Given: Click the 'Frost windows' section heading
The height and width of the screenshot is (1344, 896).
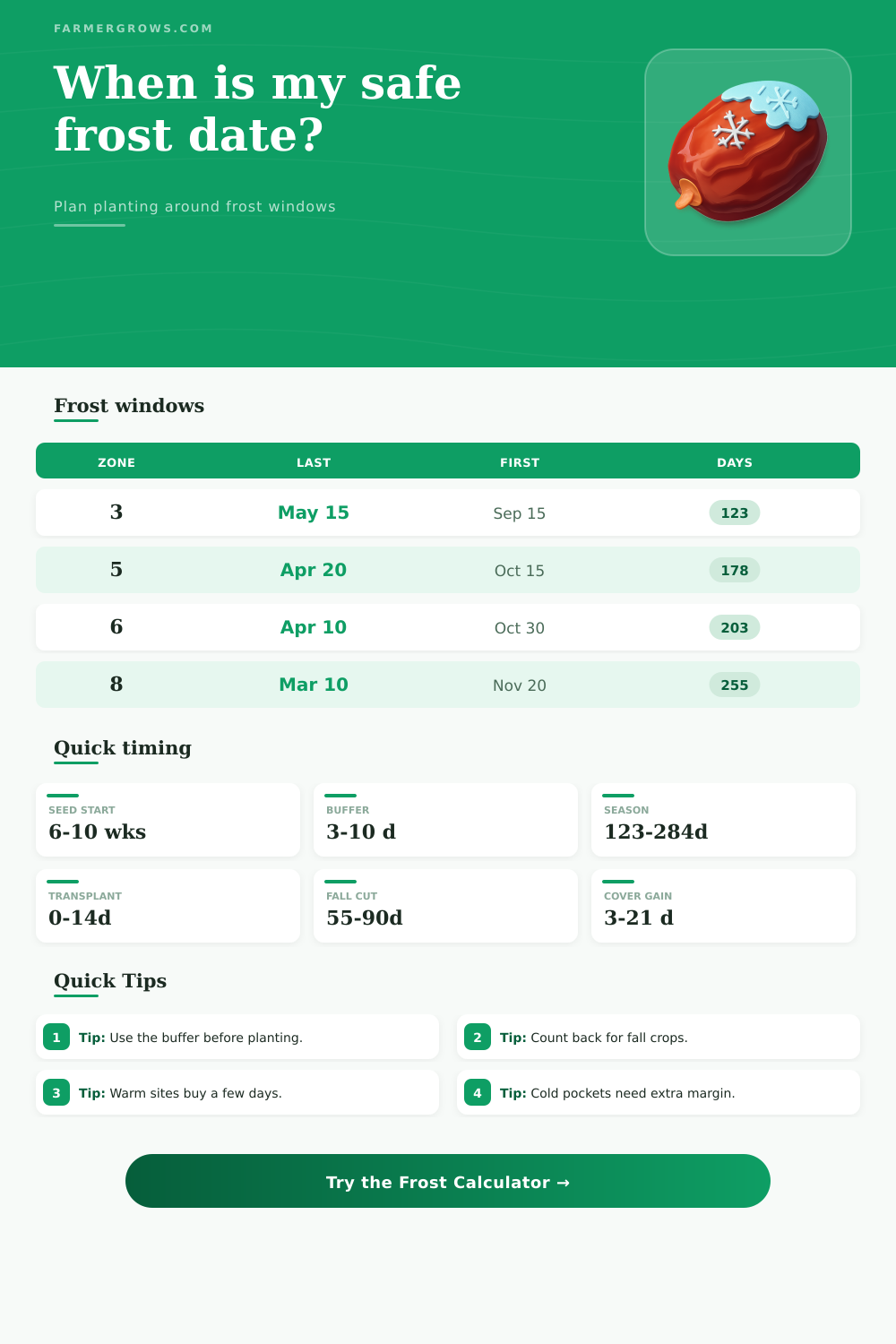Looking at the screenshot, I should coord(129,406).
